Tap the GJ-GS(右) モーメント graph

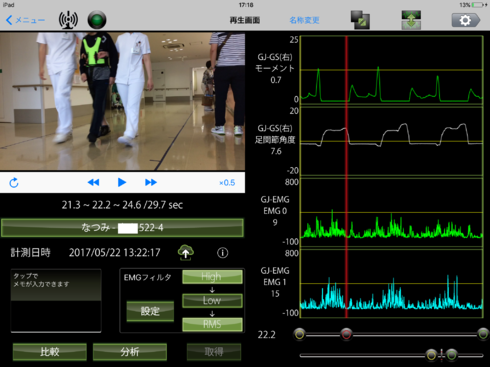pos(392,70)
